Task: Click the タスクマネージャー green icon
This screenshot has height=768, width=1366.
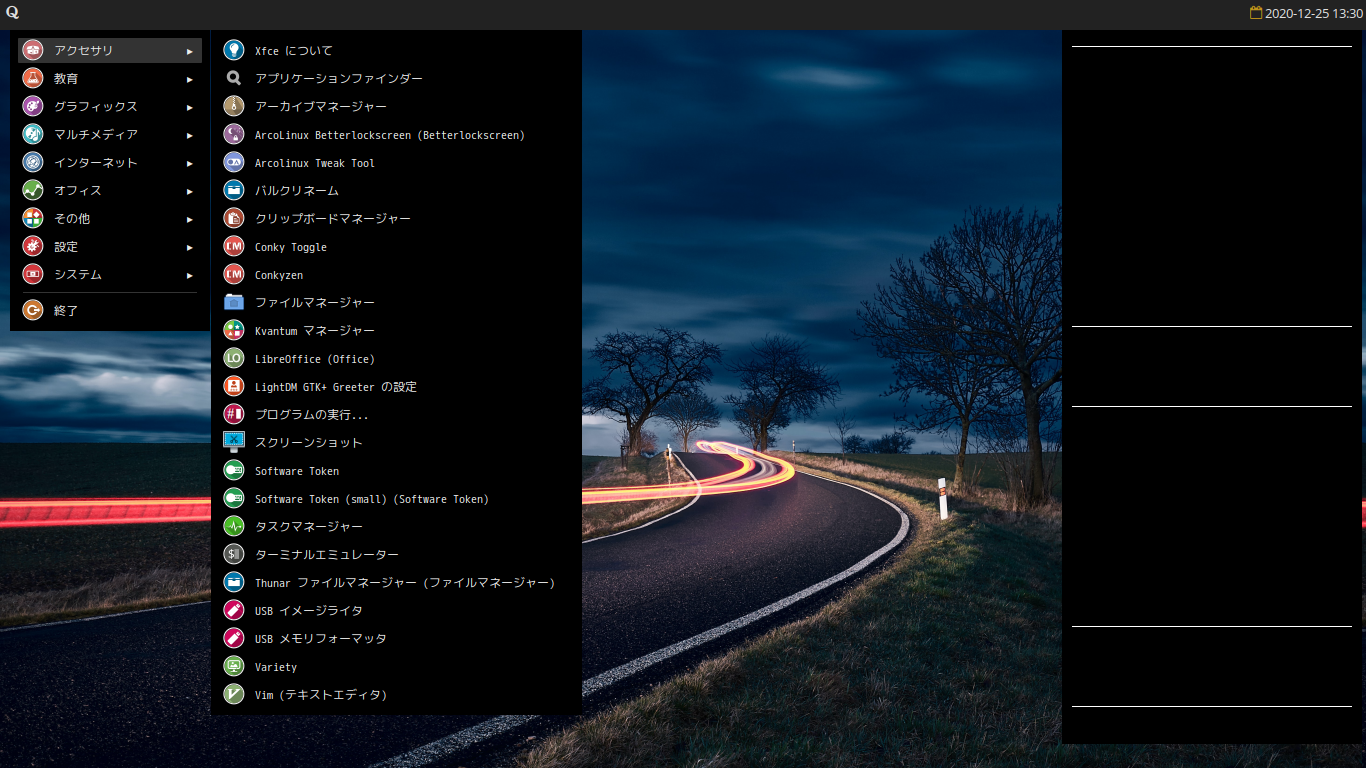Action: pyautogui.click(x=233, y=526)
